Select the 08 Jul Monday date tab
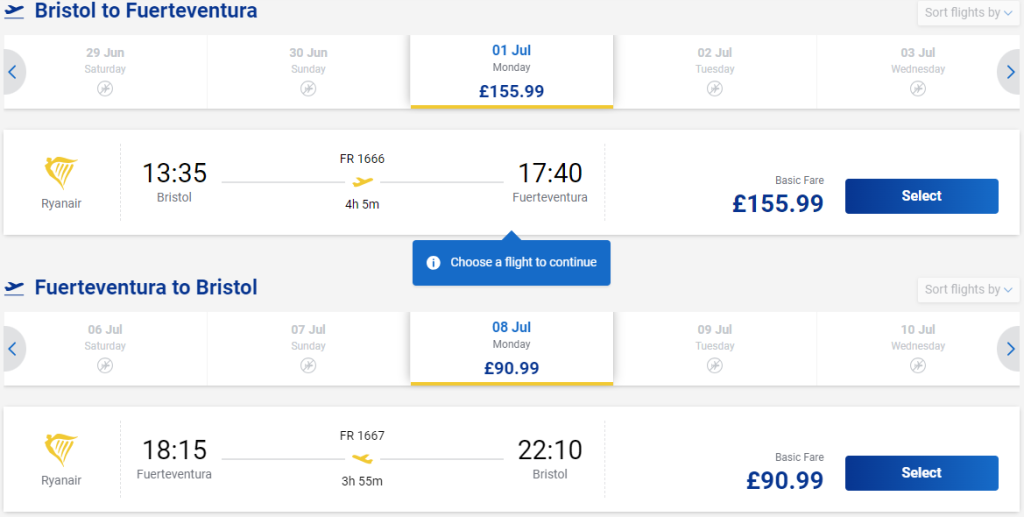The height and width of the screenshot is (517, 1024). [x=511, y=349]
